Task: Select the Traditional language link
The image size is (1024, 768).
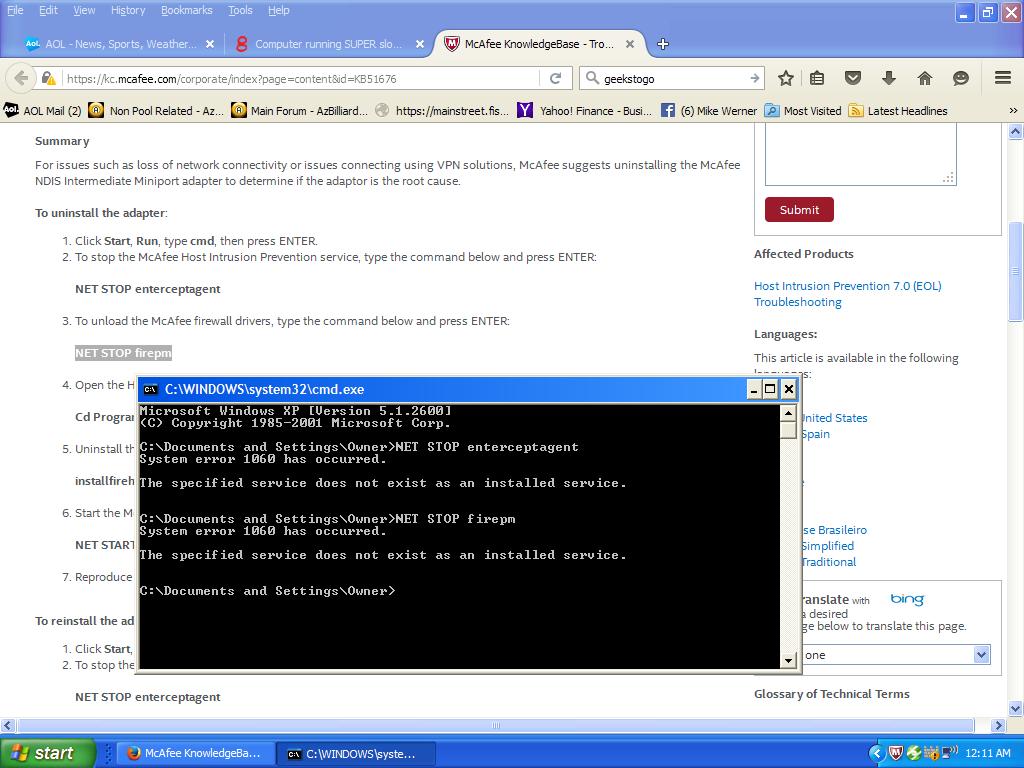Action: (829, 562)
